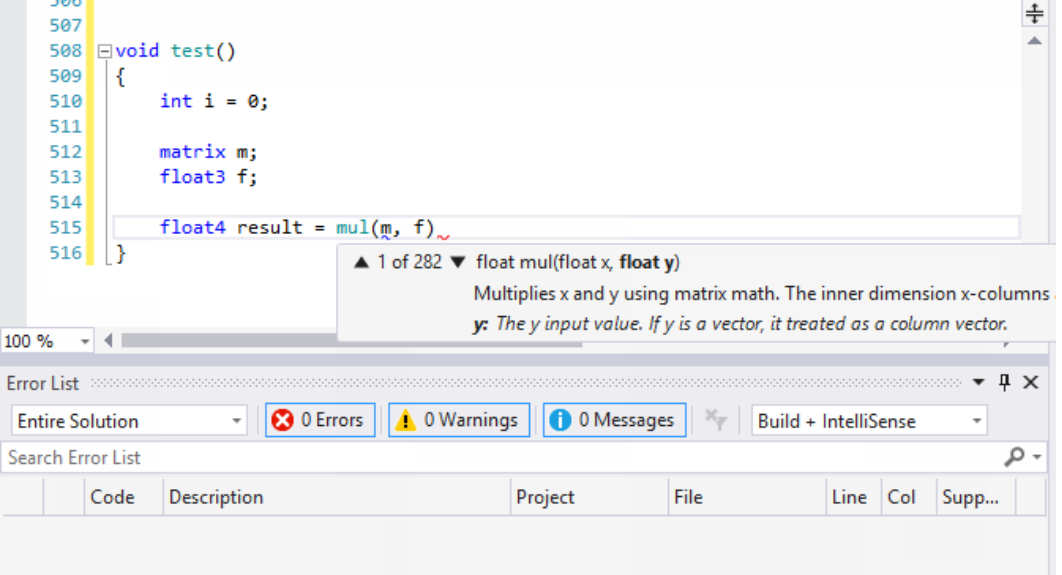Click the horizontal scrollbar left arrow
The image size is (1062, 575).
(109, 341)
